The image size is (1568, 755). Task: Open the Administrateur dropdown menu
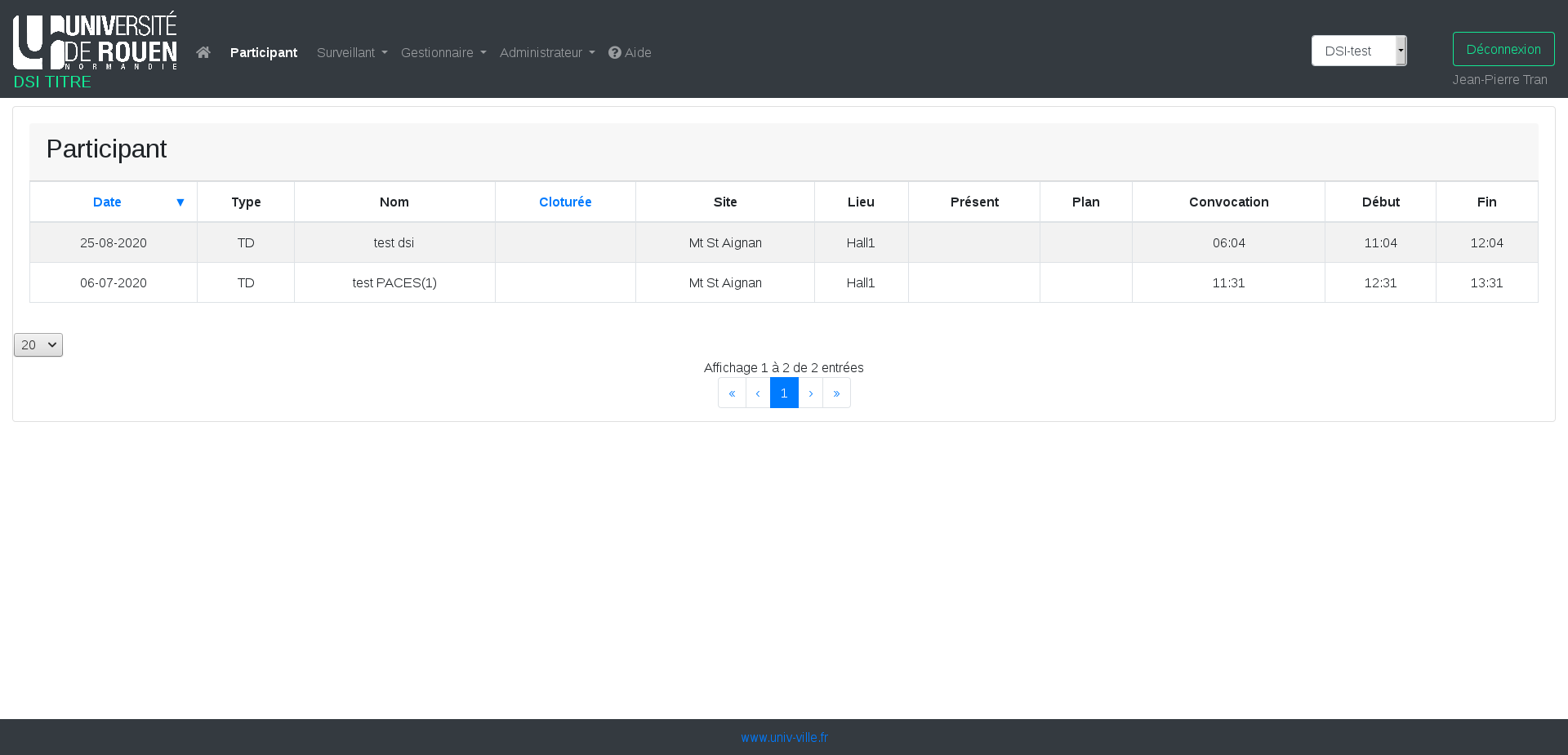tap(547, 52)
